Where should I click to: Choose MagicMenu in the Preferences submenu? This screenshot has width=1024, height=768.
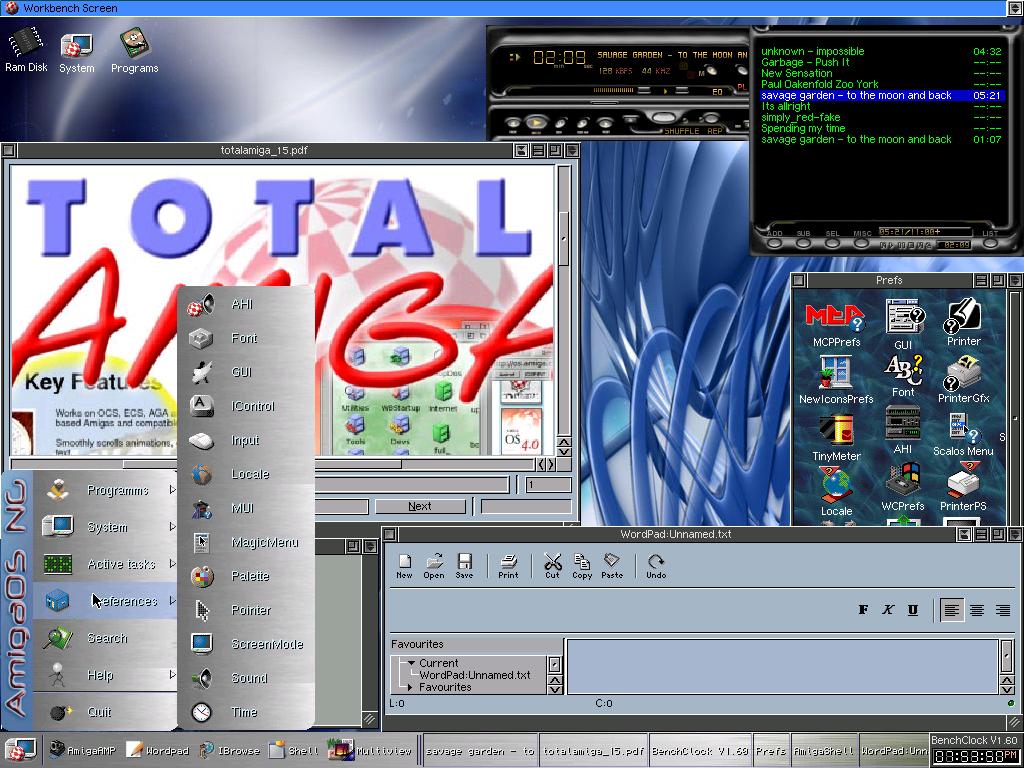coord(246,542)
